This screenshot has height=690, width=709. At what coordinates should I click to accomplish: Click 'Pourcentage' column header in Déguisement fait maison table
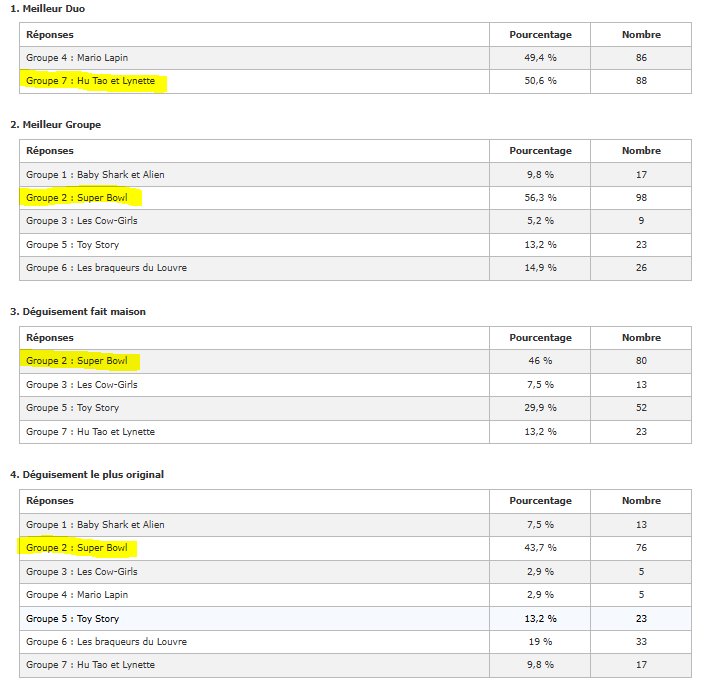[x=540, y=338]
